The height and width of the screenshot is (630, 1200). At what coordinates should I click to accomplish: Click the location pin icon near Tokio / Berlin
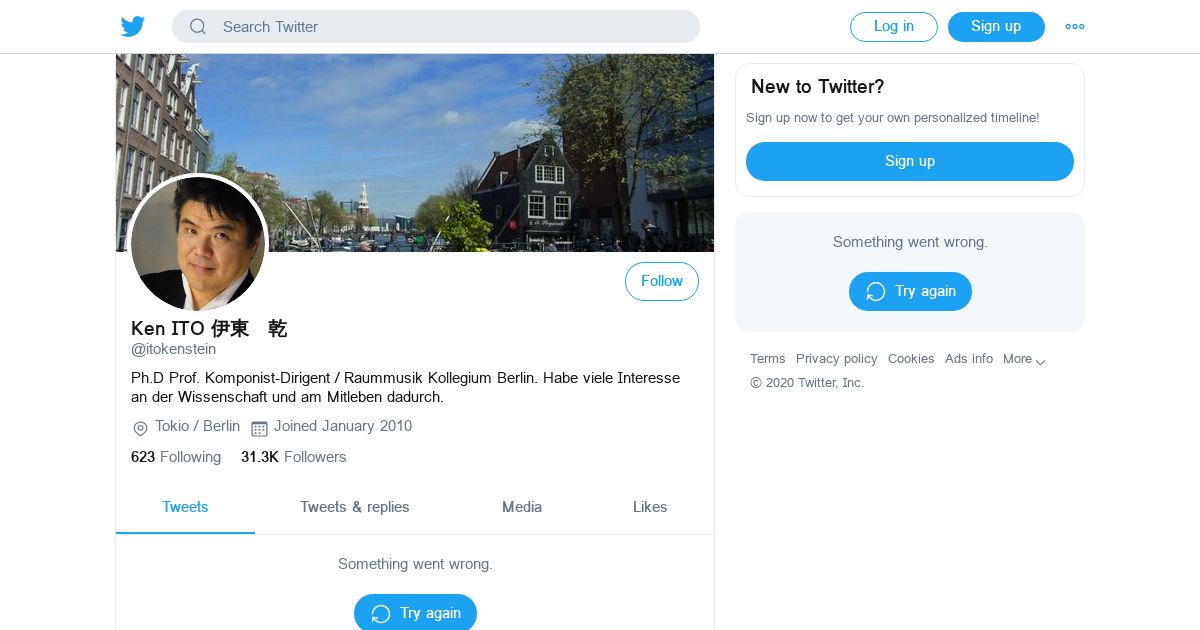coord(140,428)
